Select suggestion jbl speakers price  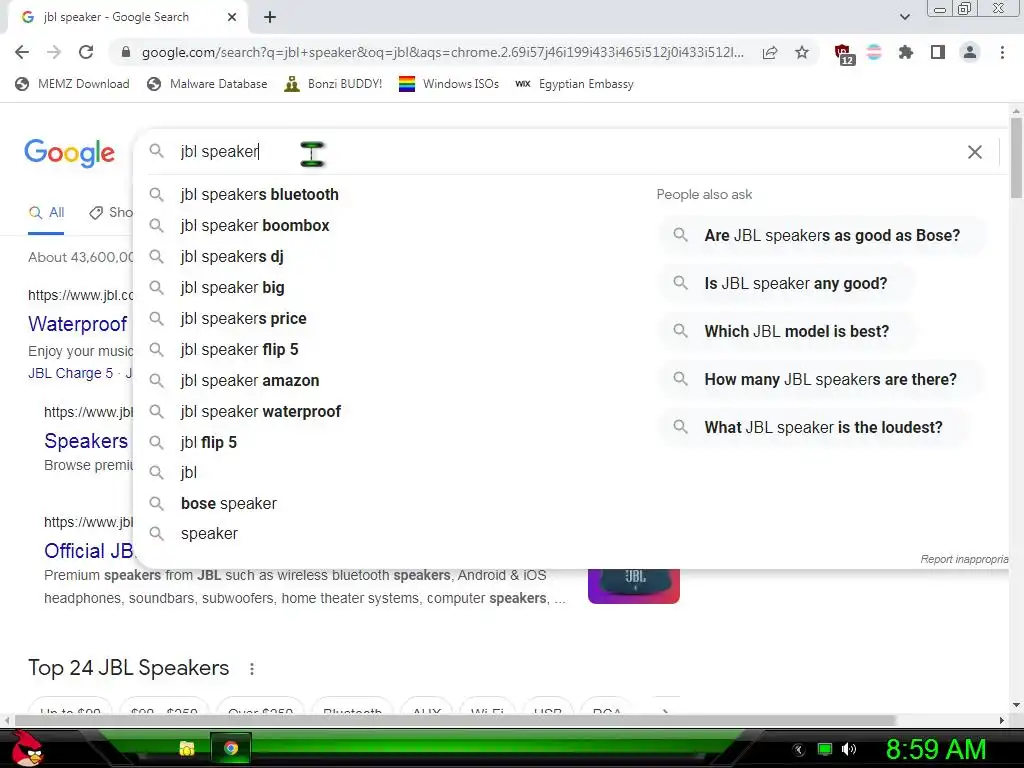(x=244, y=319)
